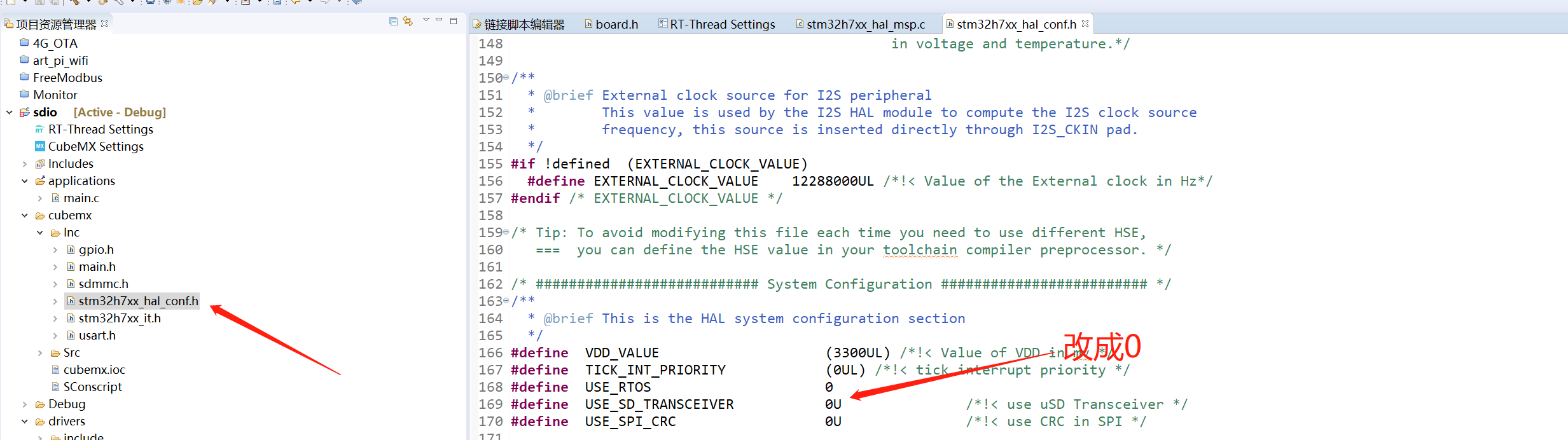Click the RT-Thread Settings tree icon
This screenshot has width=1568, height=440.
pos(39,129)
